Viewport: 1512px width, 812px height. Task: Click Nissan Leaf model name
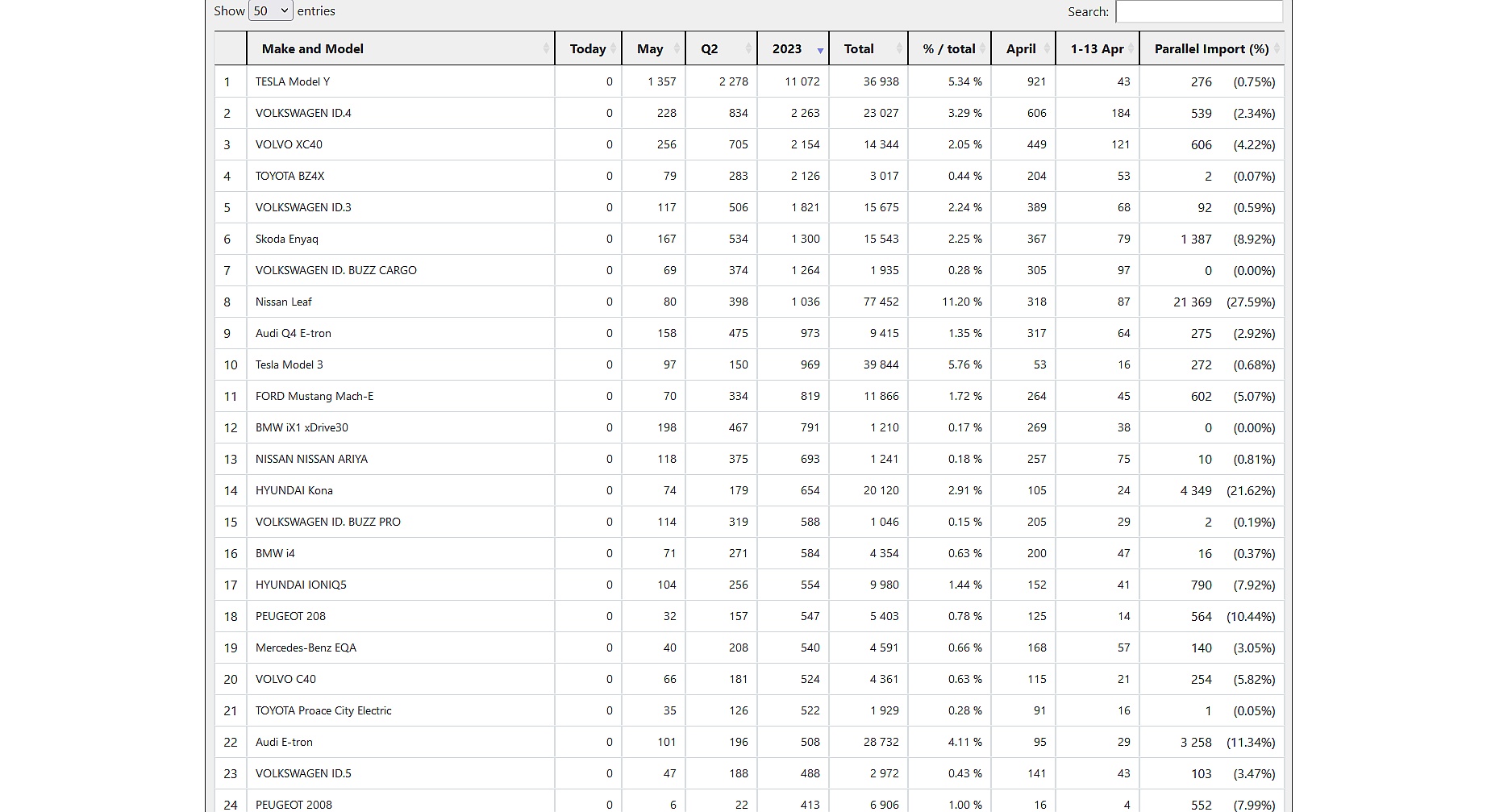click(284, 302)
